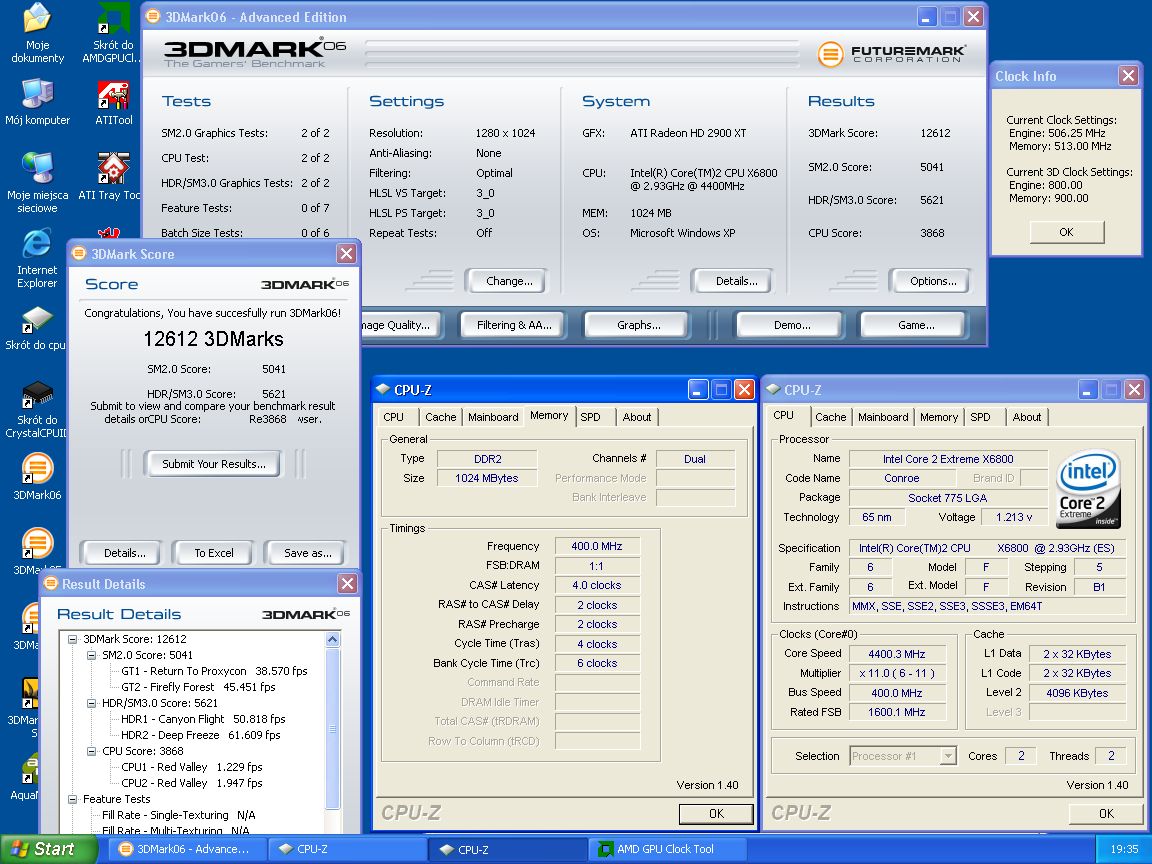Click OK in the Clock Info dialog
The width and height of the screenshot is (1152, 864).
[x=1066, y=232]
